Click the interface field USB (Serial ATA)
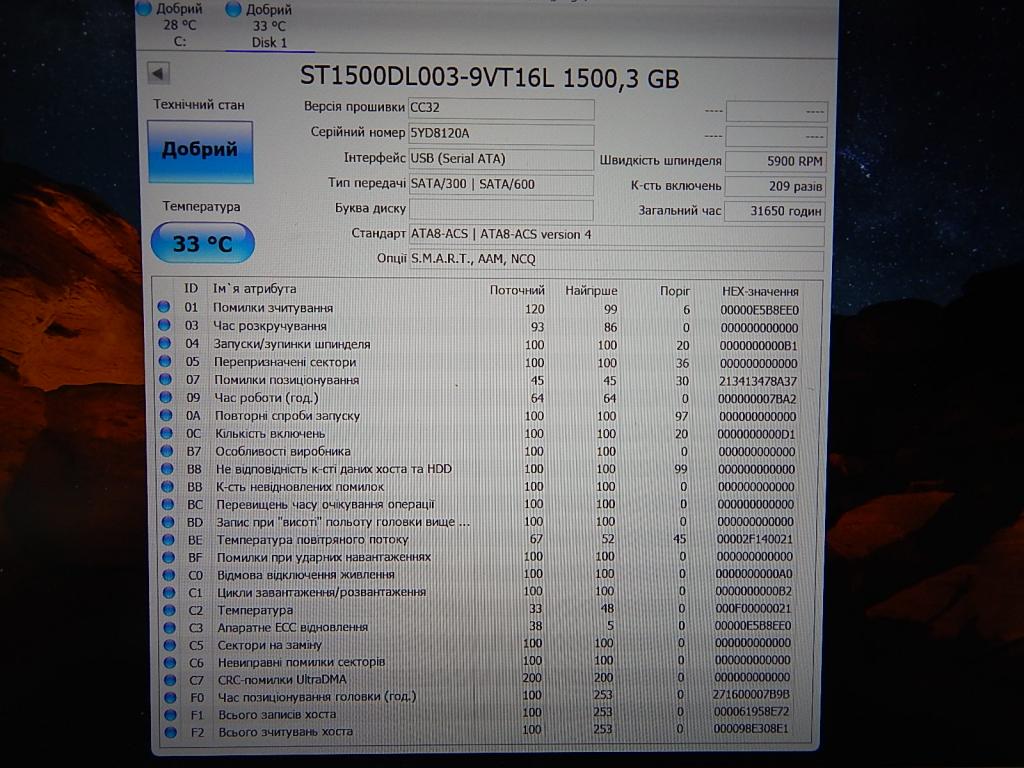This screenshot has height=768, width=1024. (x=501, y=159)
